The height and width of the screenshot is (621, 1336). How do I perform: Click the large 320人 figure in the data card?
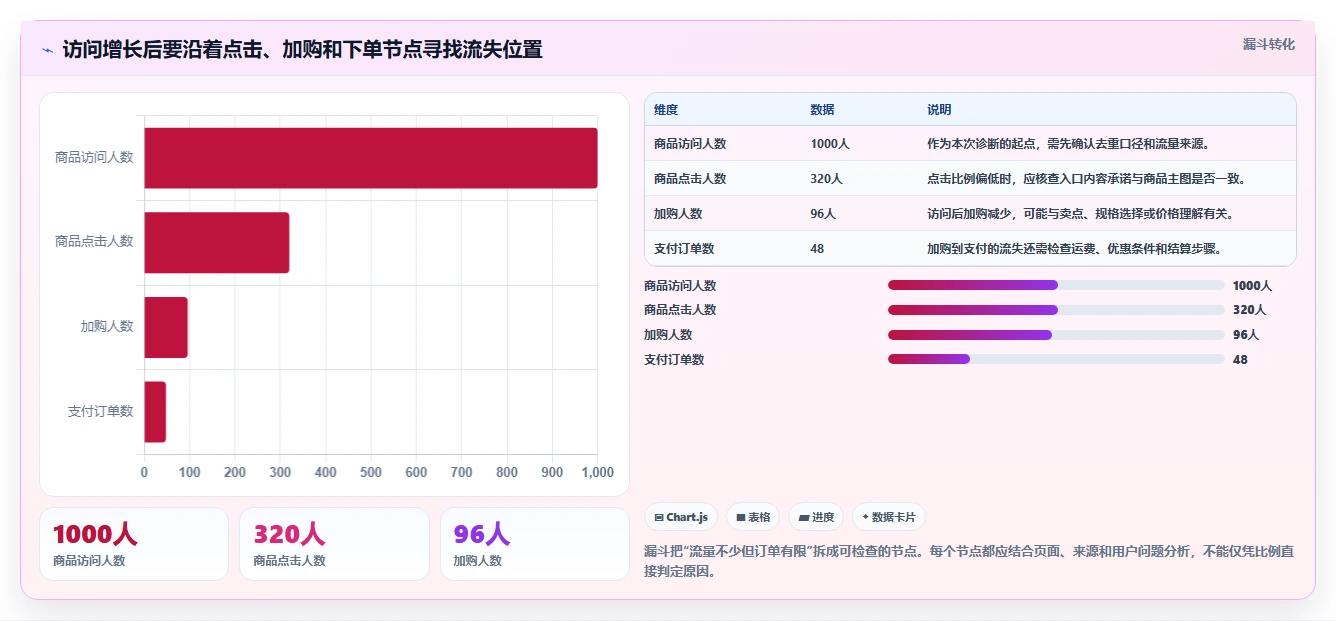point(289,535)
